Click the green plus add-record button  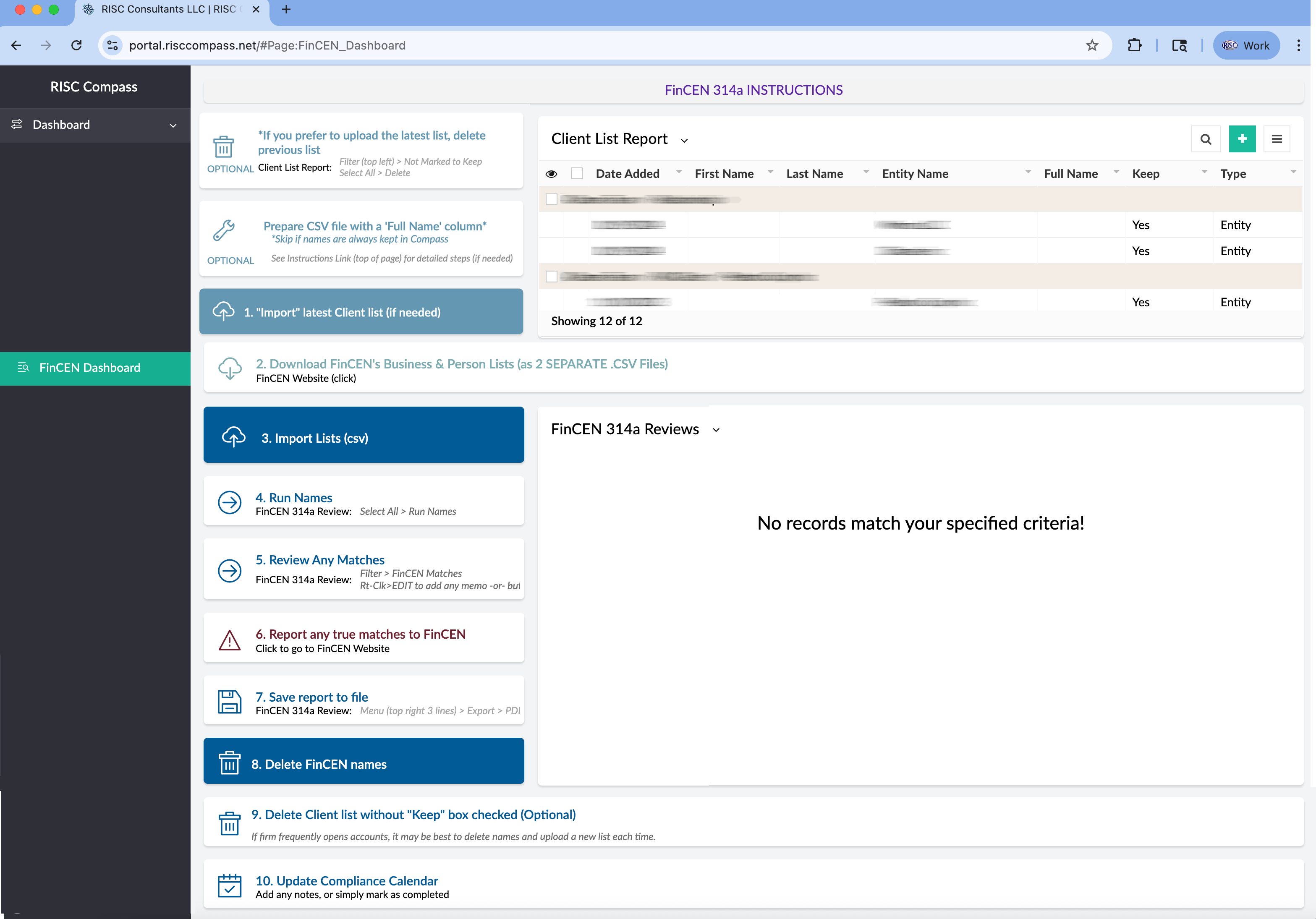coord(1242,139)
